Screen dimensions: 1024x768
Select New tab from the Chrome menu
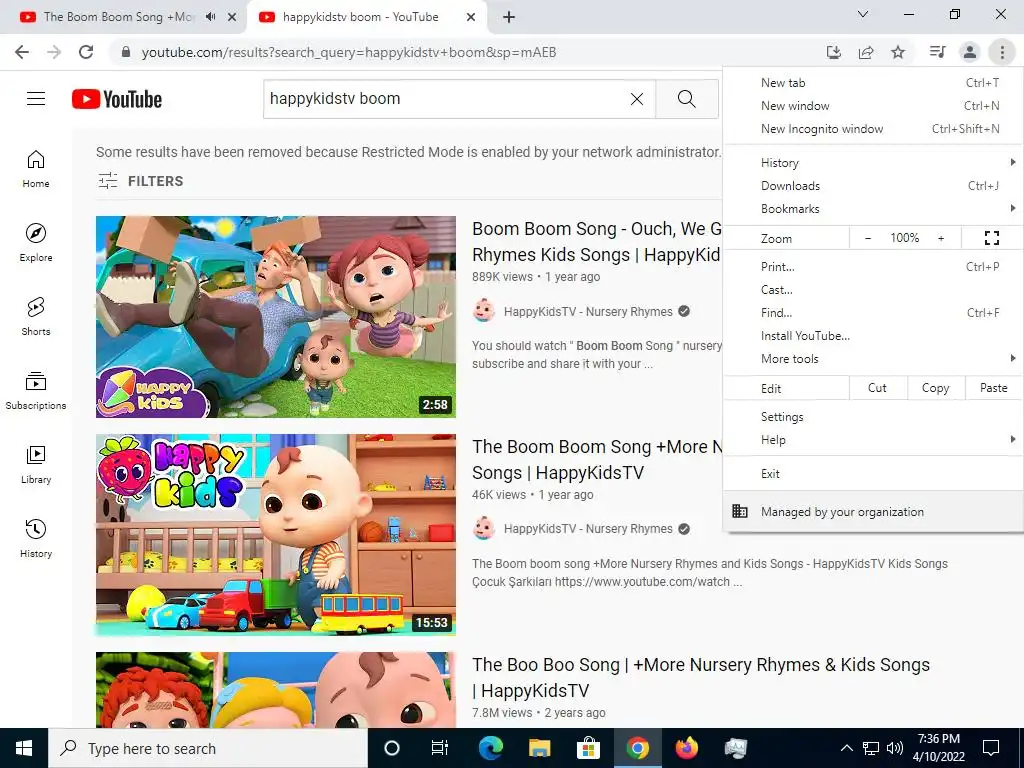tap(873, 83)
